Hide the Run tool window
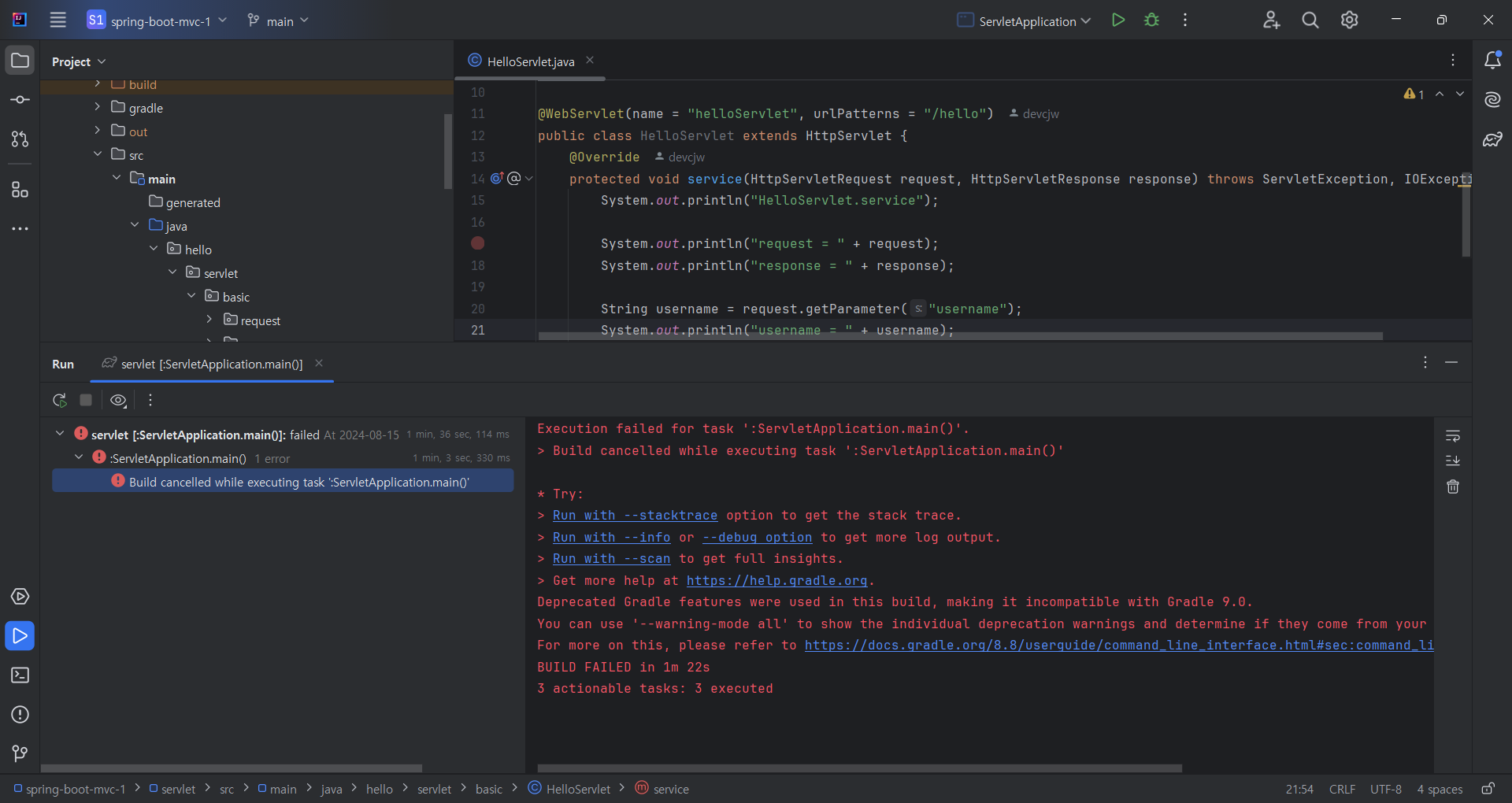 coord(1451,362)
